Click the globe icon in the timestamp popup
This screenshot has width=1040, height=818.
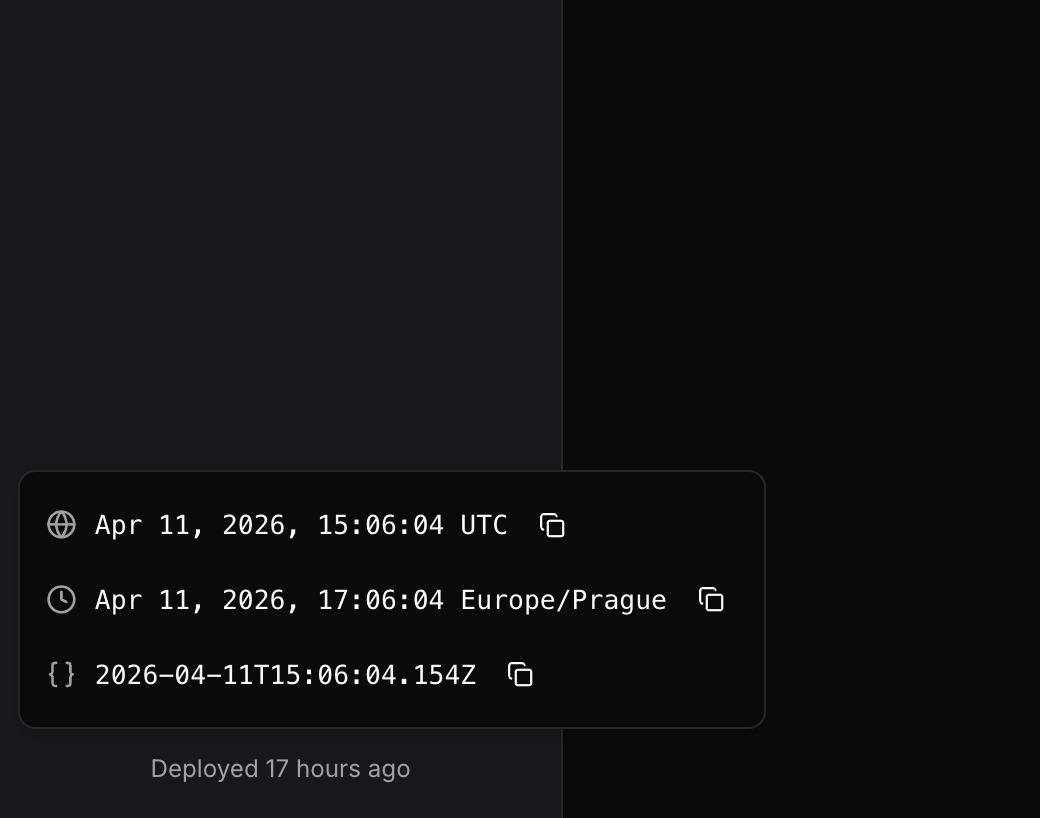tap(61, 524)
